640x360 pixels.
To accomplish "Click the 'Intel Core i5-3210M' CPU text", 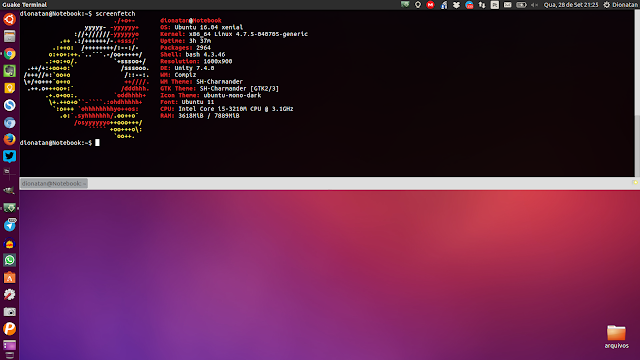I will point(212,109).
